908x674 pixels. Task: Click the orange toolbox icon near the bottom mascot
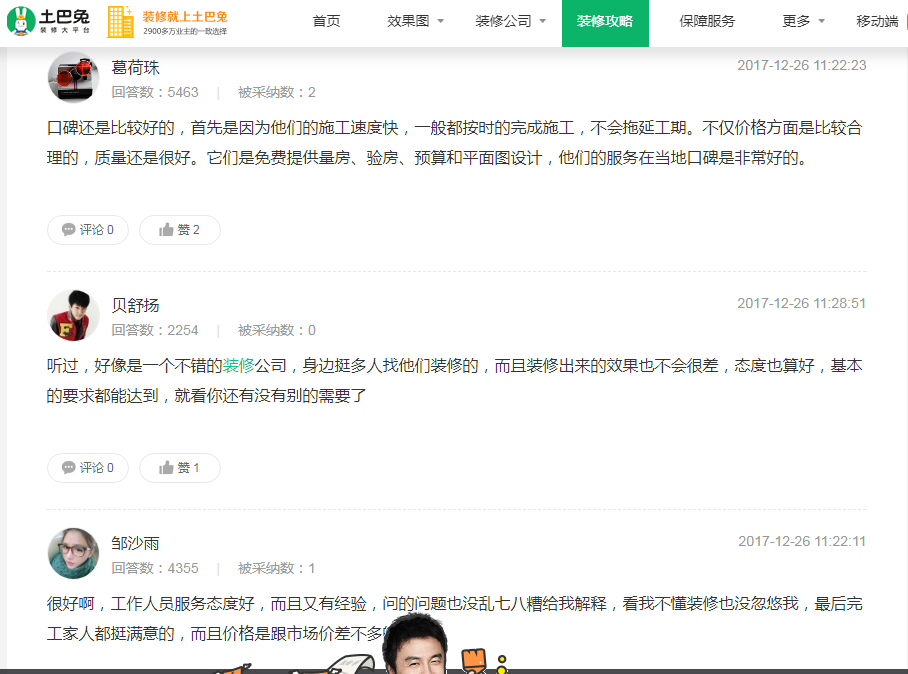(x=475, y=660)
